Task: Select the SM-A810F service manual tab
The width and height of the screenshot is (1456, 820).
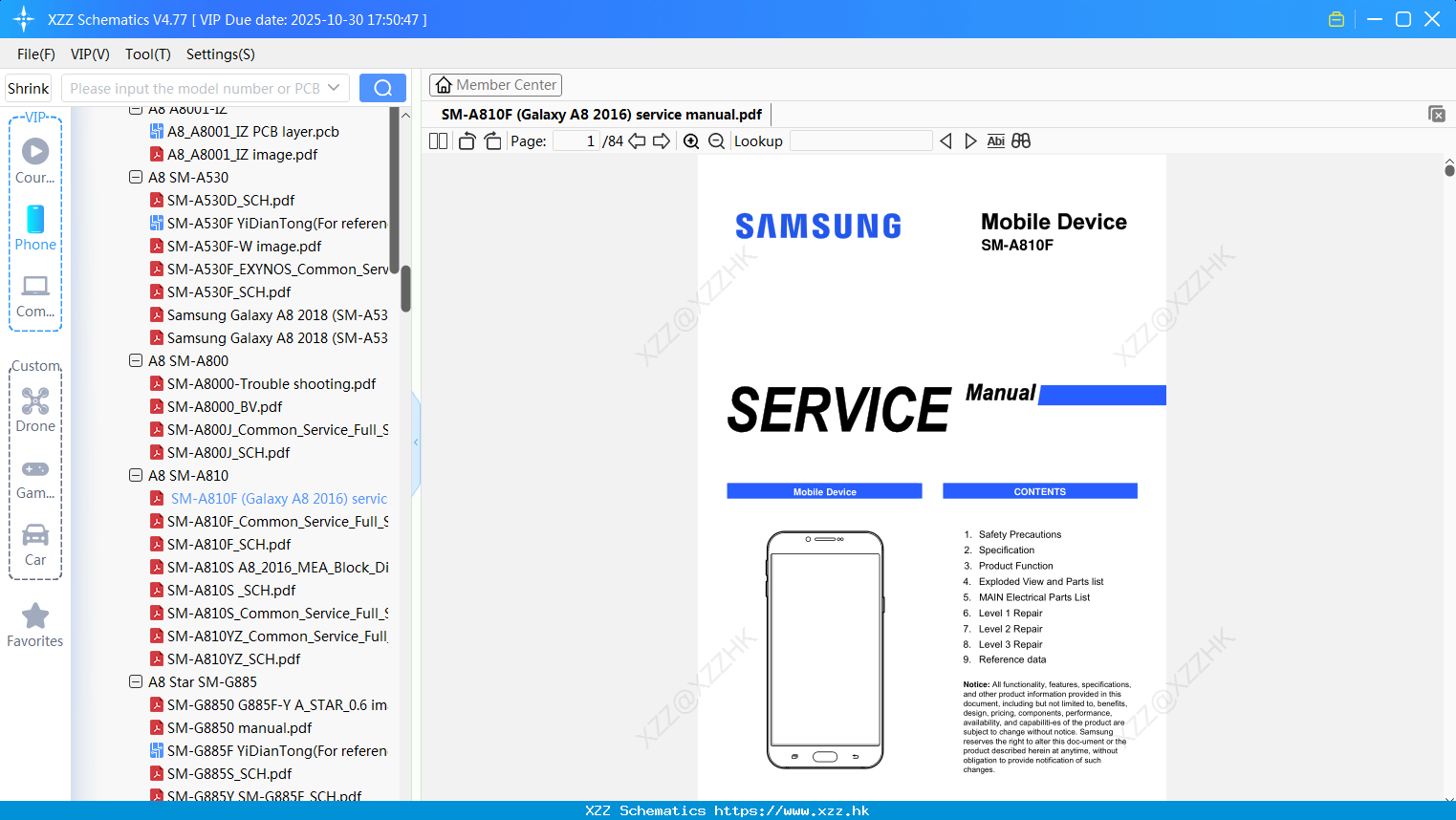Action: point(601,115)
